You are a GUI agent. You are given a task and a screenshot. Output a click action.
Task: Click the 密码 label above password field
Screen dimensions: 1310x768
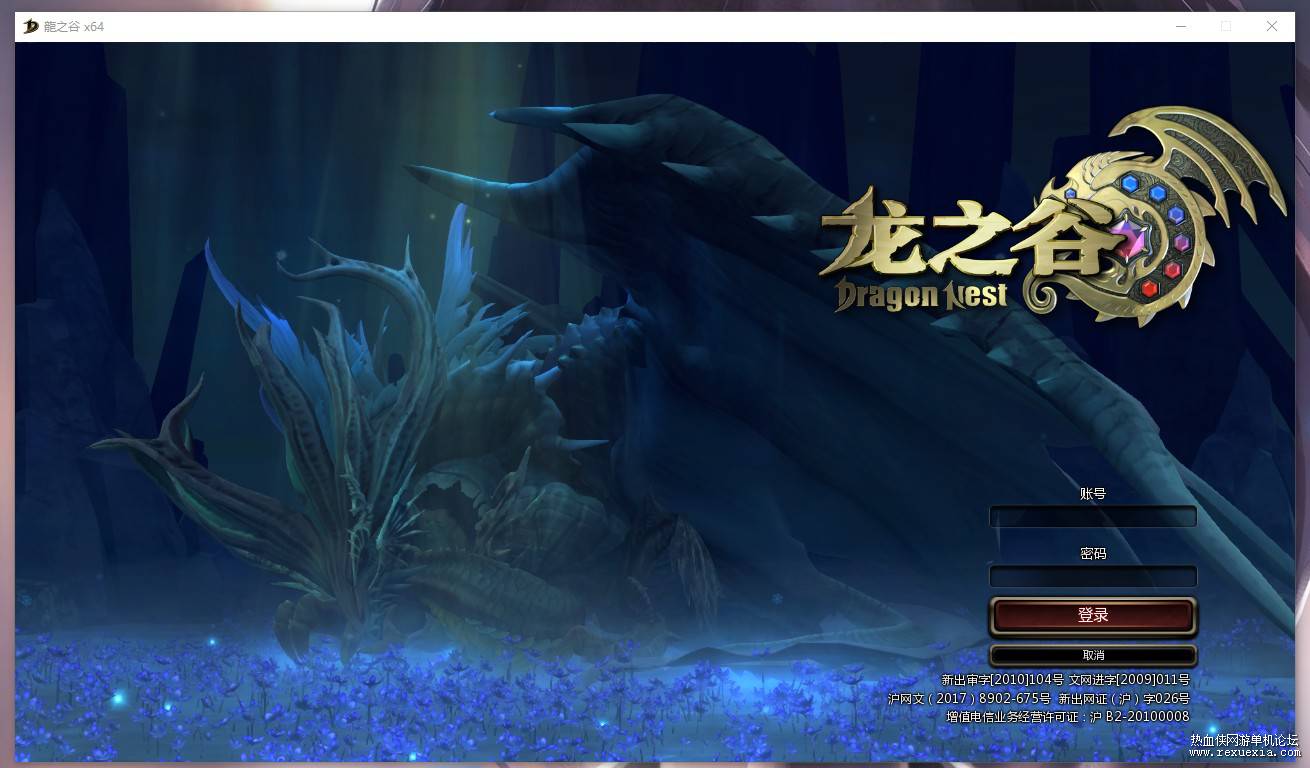tap(1093, 553)
